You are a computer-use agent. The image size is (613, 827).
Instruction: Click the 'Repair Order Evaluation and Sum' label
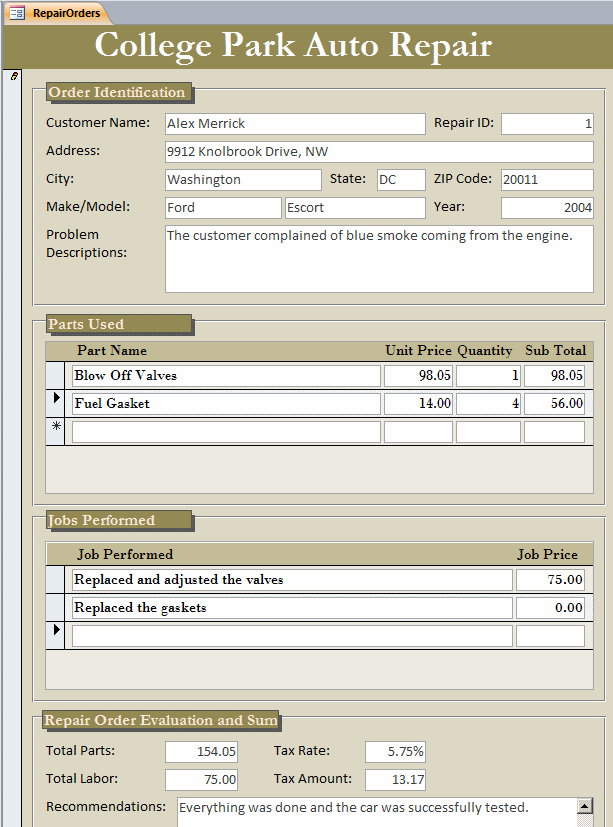[161, 720]
